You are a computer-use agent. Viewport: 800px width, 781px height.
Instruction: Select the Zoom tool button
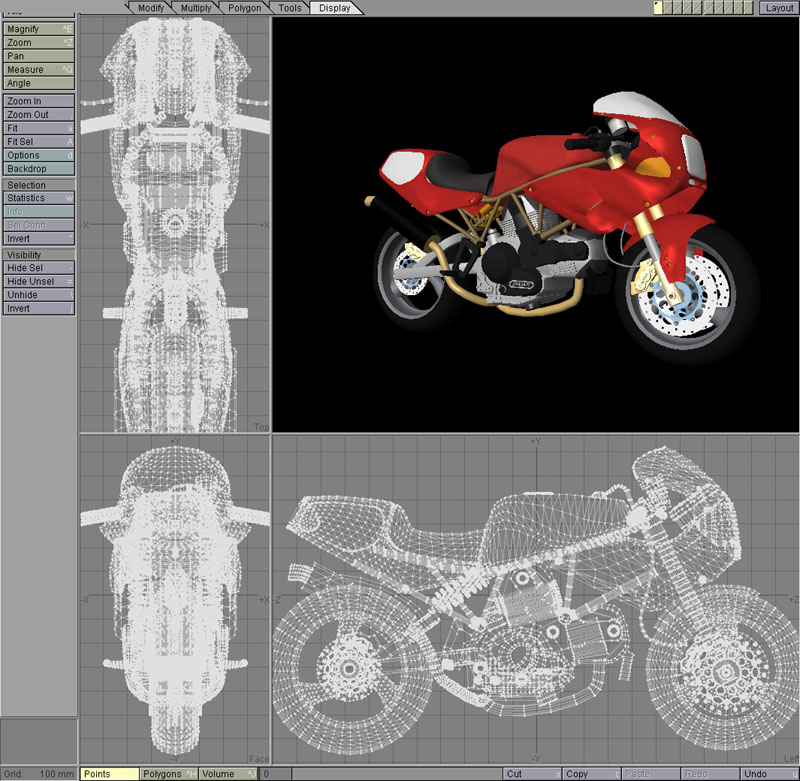(39, 42)
